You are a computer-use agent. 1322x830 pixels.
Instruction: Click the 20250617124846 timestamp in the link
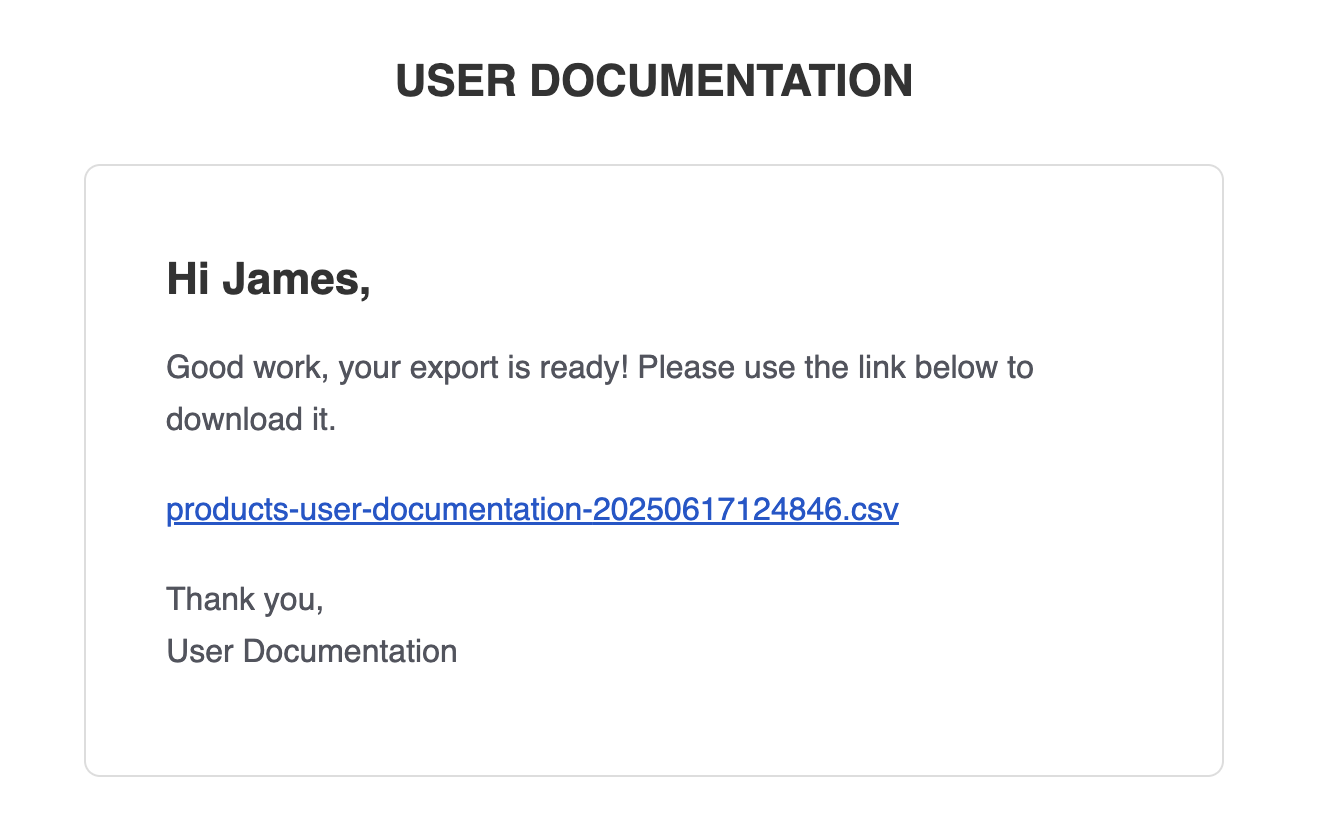[717, 510]
